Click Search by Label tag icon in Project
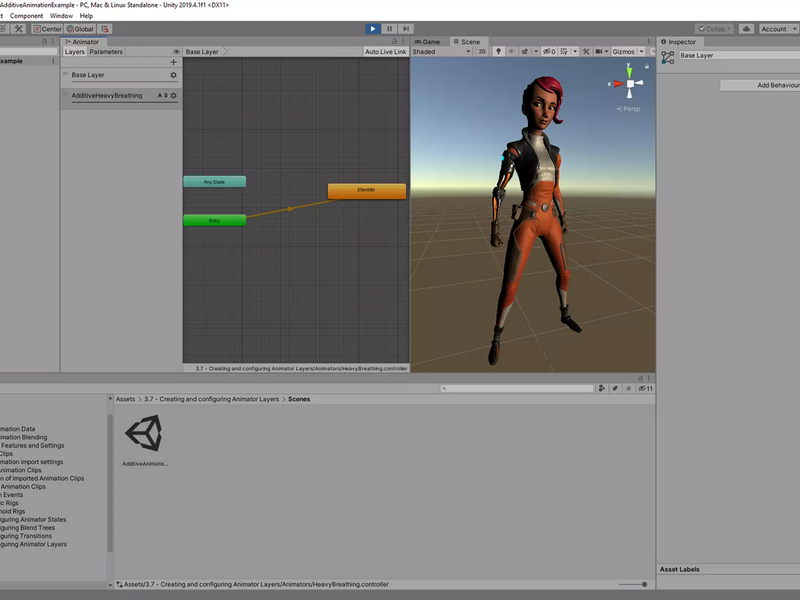800x600 pixels. click(615, 389)
